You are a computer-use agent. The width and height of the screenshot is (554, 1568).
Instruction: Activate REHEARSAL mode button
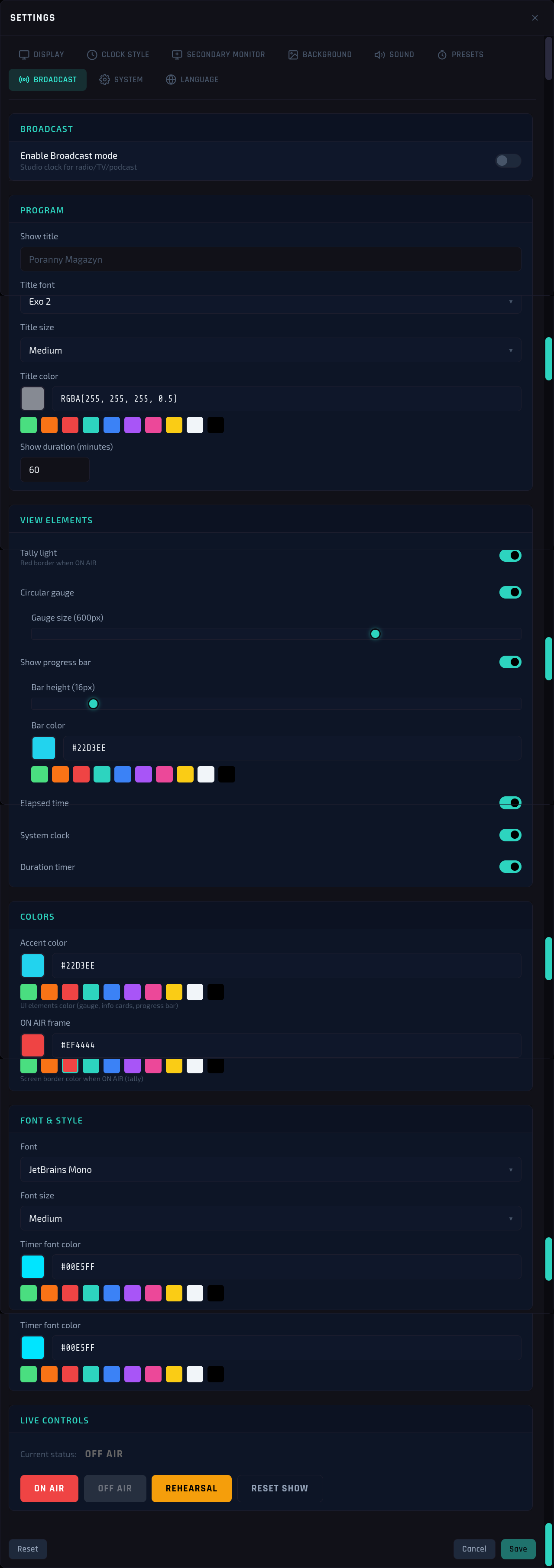(191, 1488)
